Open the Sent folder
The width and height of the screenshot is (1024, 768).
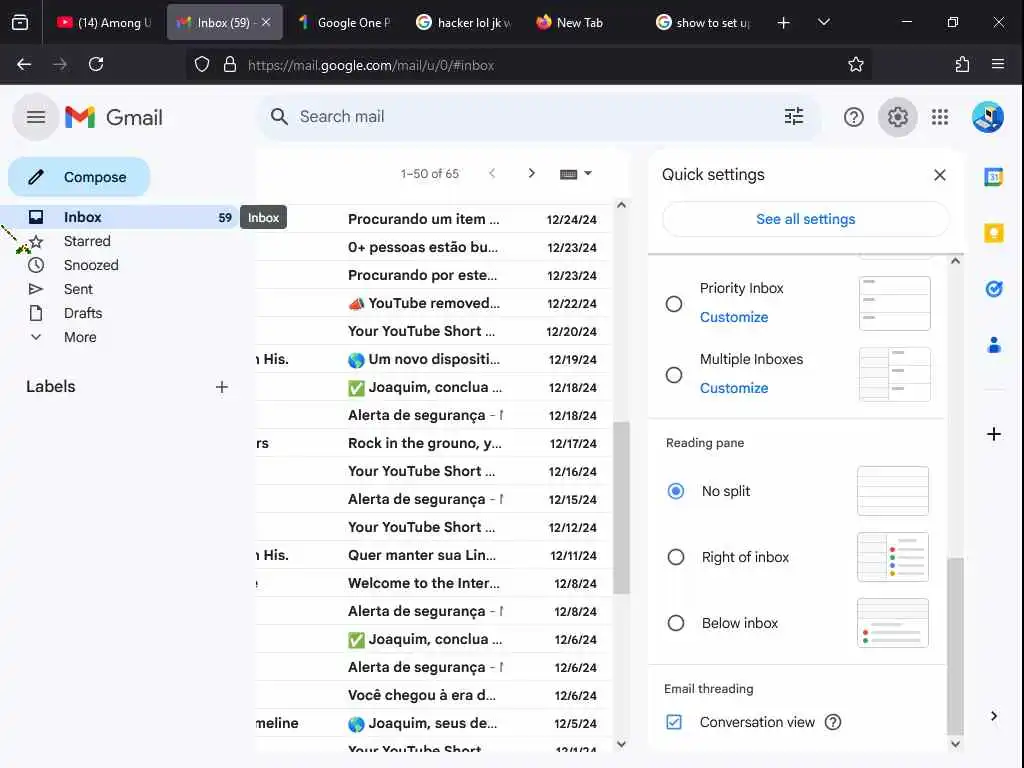tap(78, 289)
